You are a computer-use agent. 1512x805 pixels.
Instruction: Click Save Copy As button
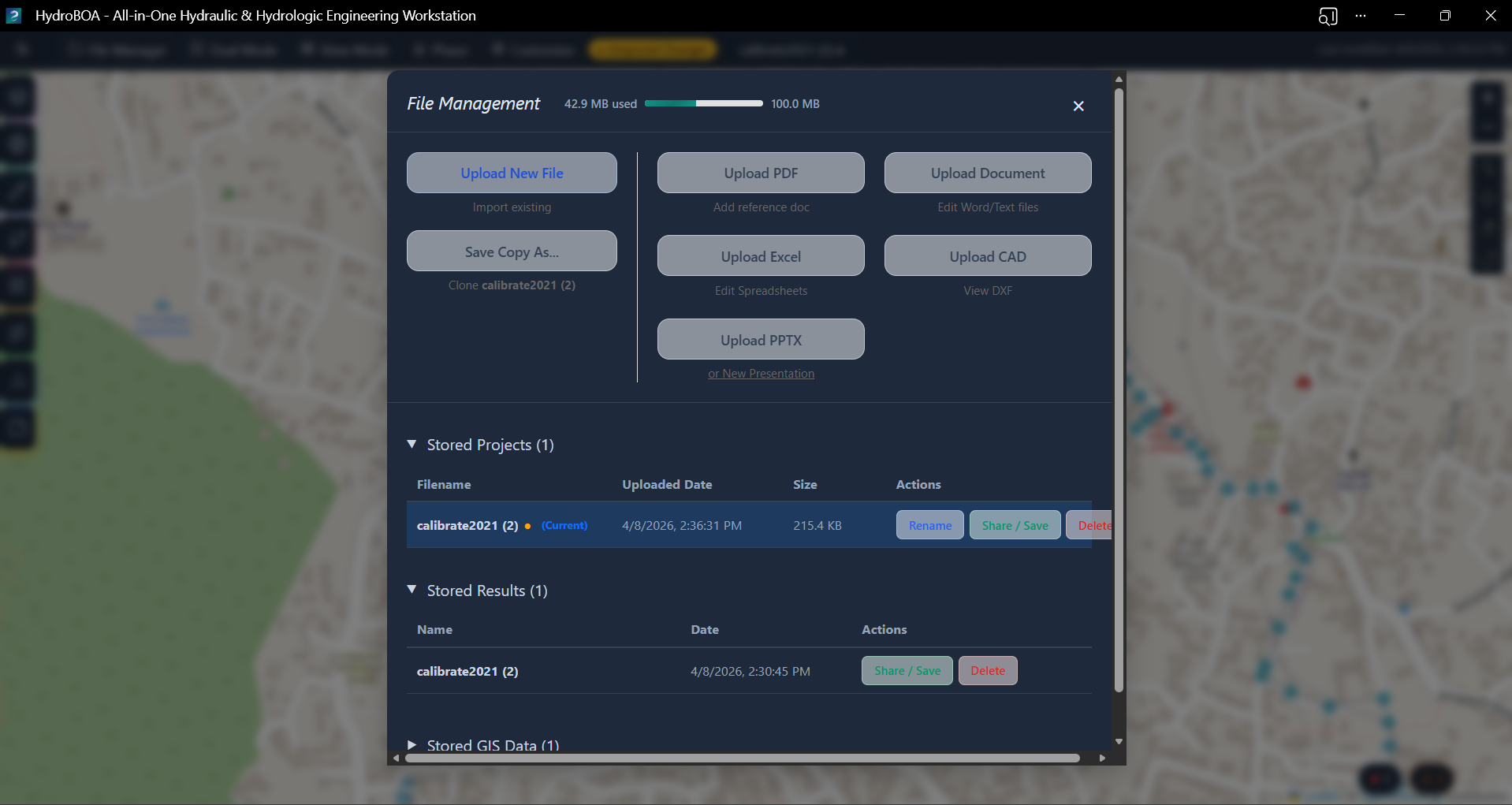click(x=512, y=252)
